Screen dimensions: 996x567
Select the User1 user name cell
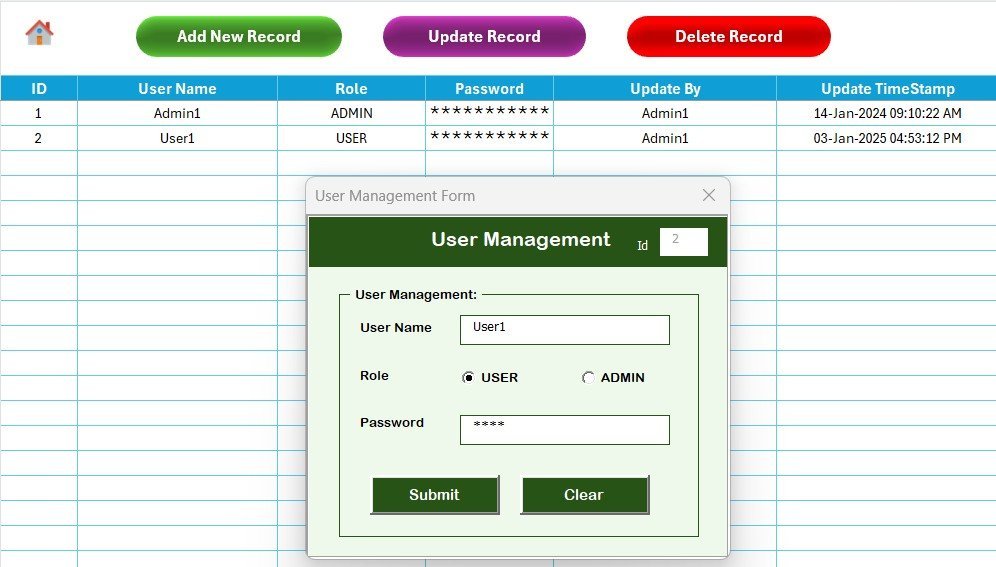pyautogui.click(x=177, y=138)
